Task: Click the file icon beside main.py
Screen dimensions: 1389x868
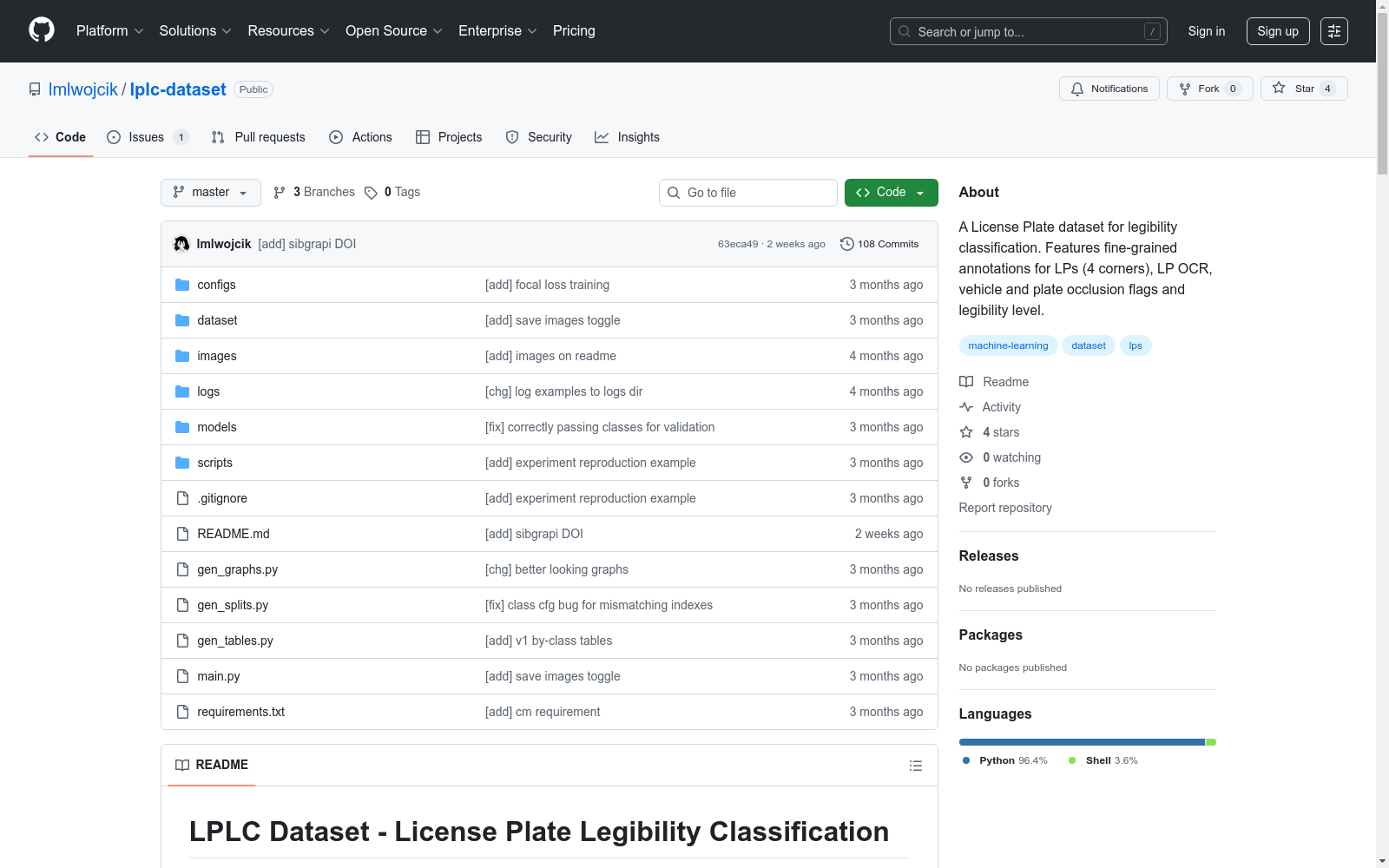Action: coord(182,676)
